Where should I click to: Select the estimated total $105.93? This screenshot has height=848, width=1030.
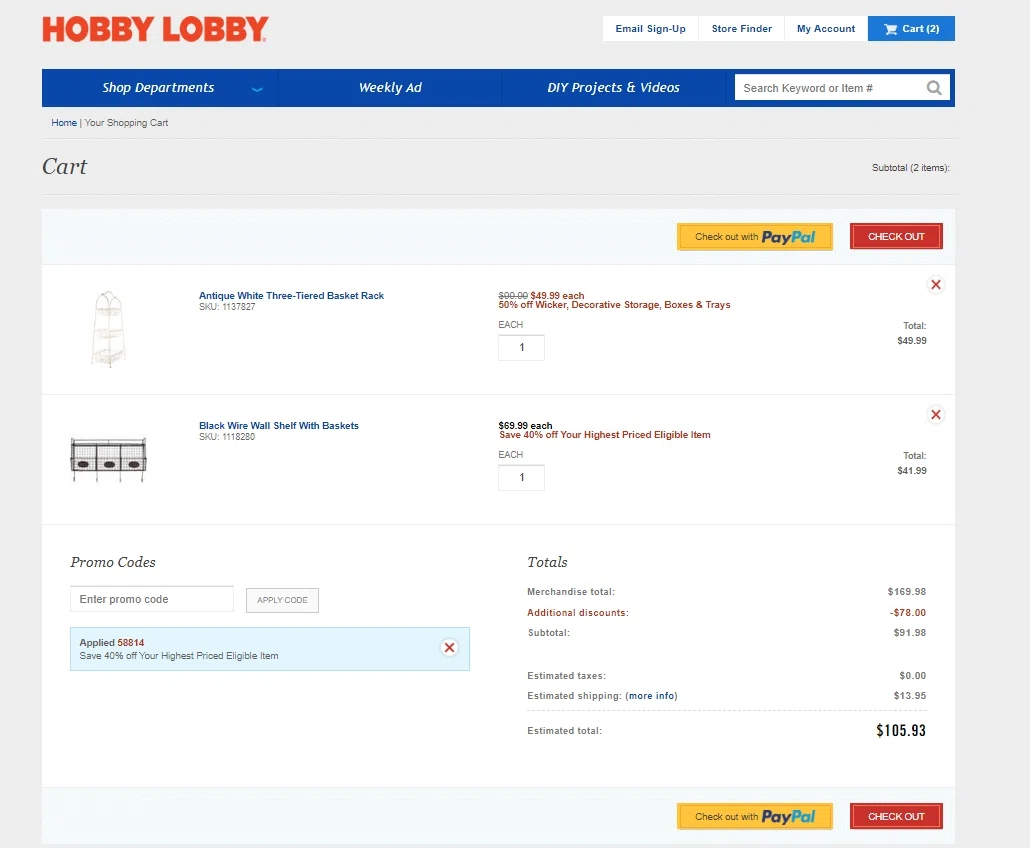(901, 730)
